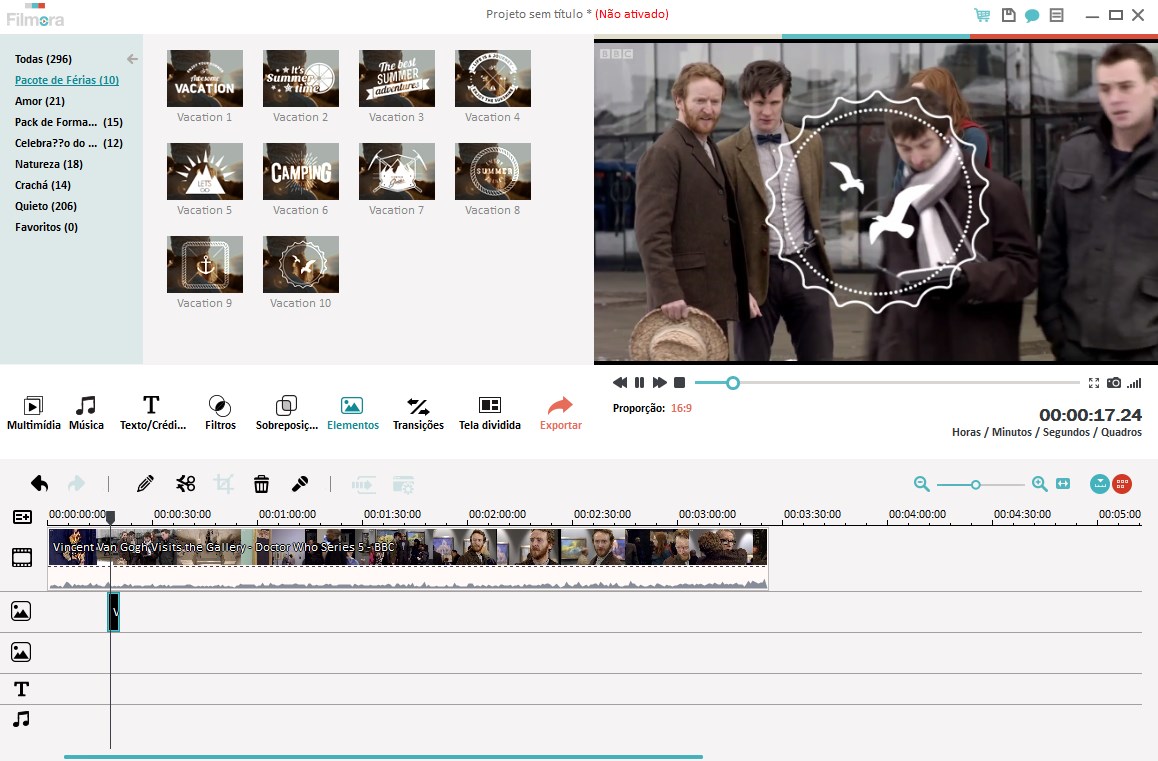
Task: Open the Multimídia library tab
Action: [x=33, y=413]
